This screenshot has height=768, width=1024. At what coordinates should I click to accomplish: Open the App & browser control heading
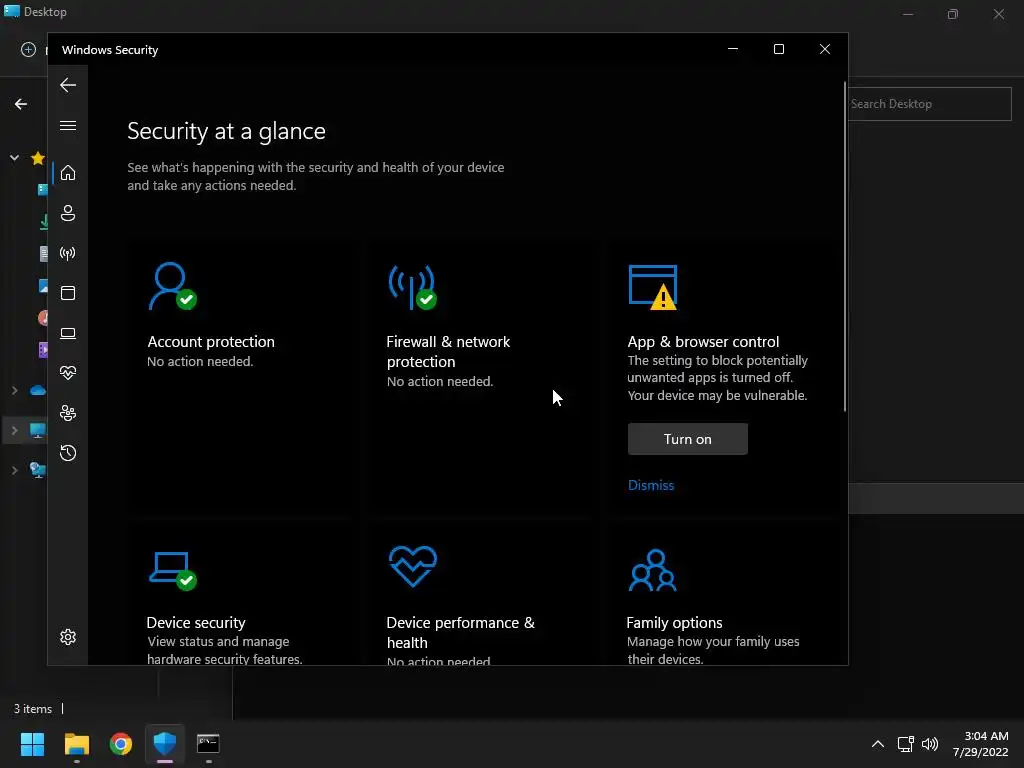(x=703, y=342)
